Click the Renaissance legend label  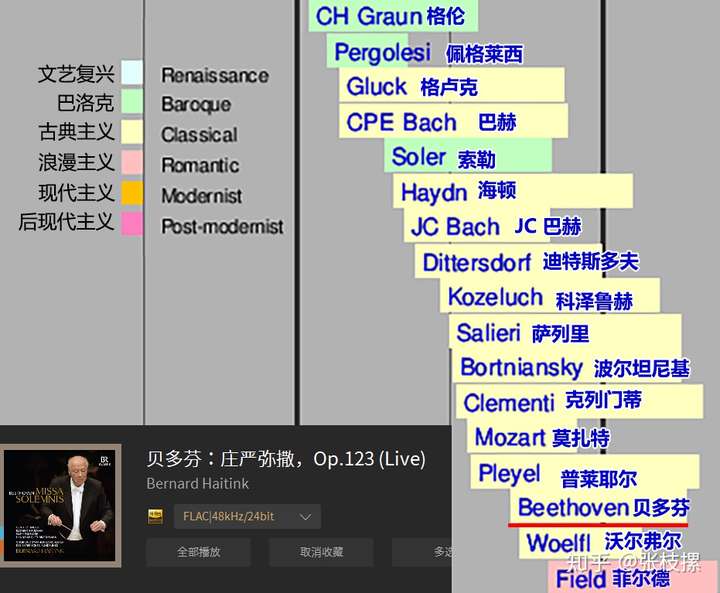point(215,76)
